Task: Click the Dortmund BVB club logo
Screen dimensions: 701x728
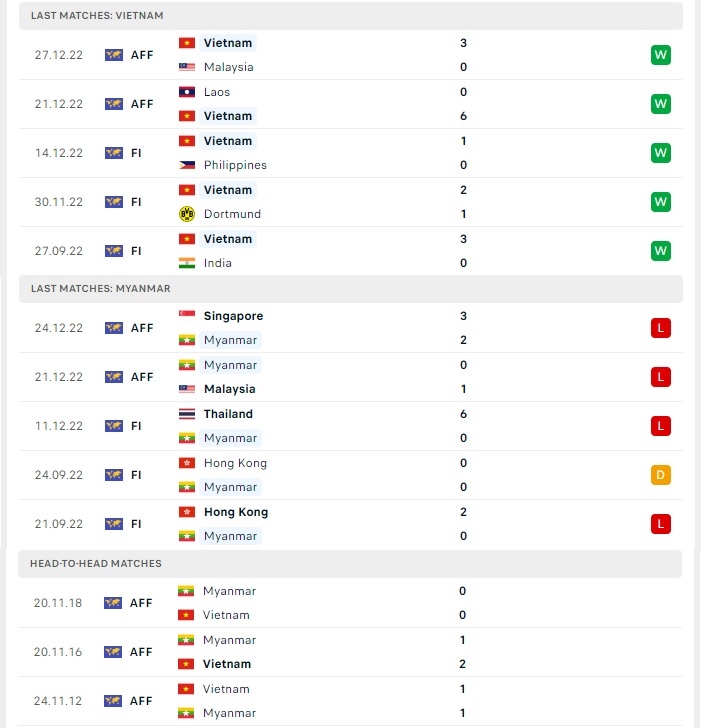Action: tap(187, 214)
